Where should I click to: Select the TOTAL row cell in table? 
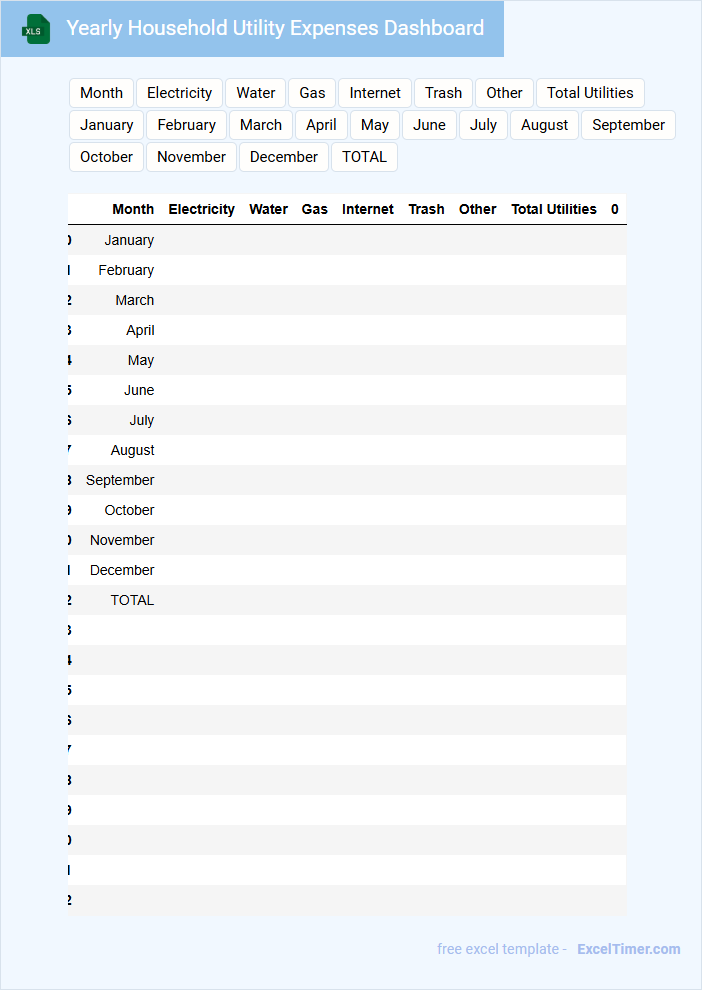click(x=132, y=600)
